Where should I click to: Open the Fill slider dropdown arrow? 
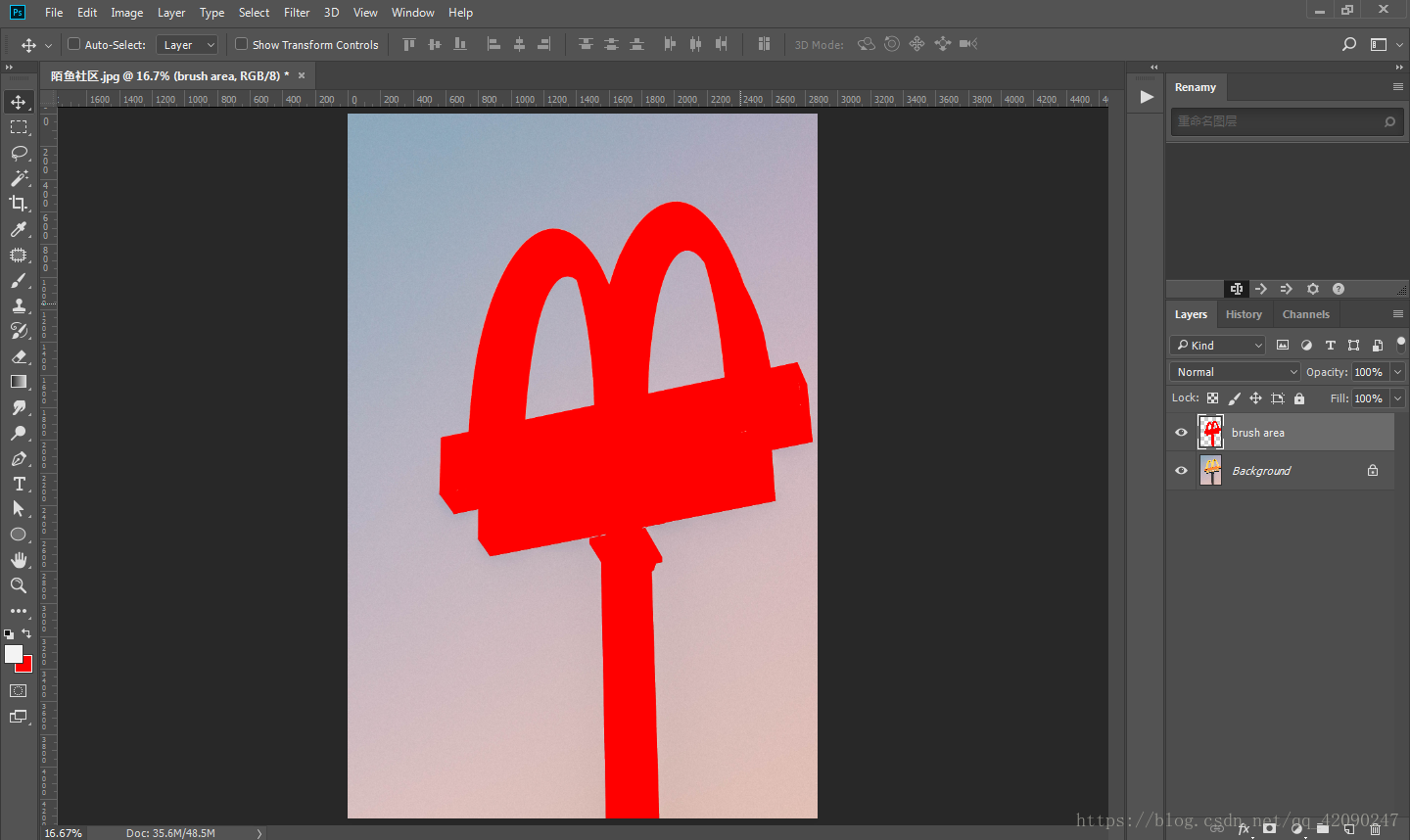(1397, 398)
